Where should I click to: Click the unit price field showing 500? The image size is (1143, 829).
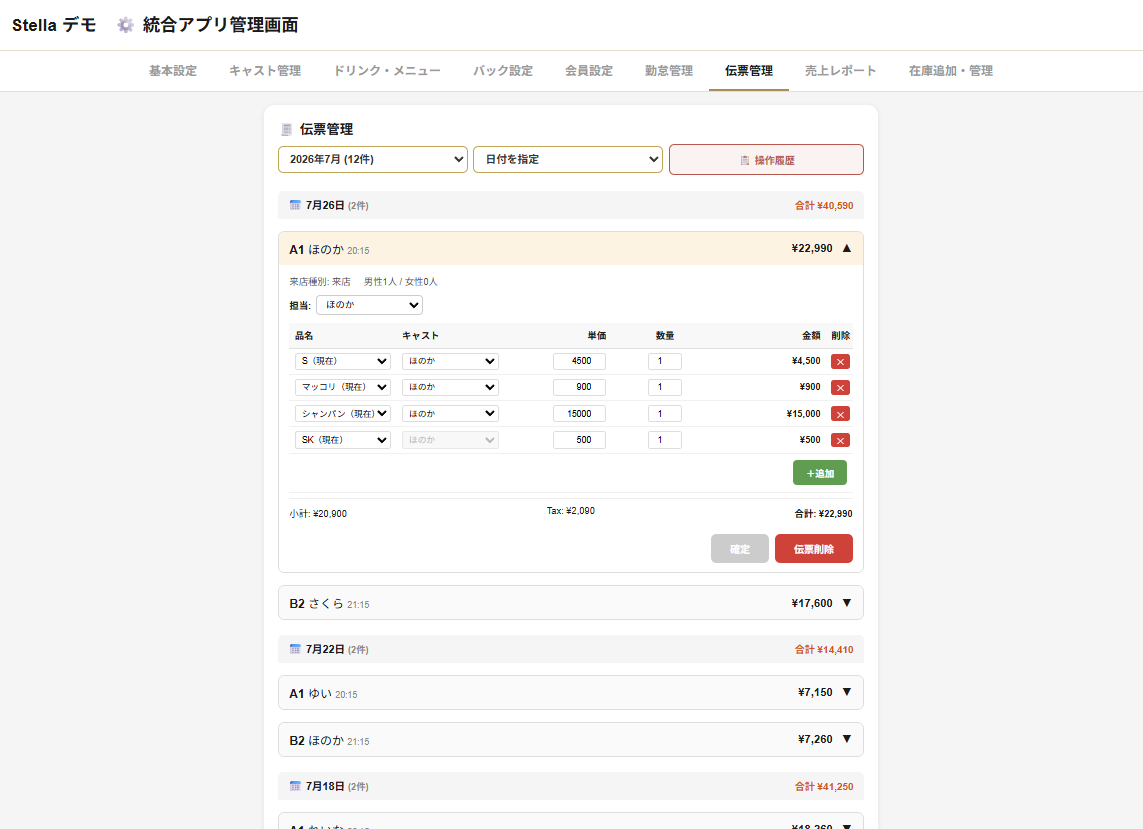pyautogui.click(x=579, y=440)
